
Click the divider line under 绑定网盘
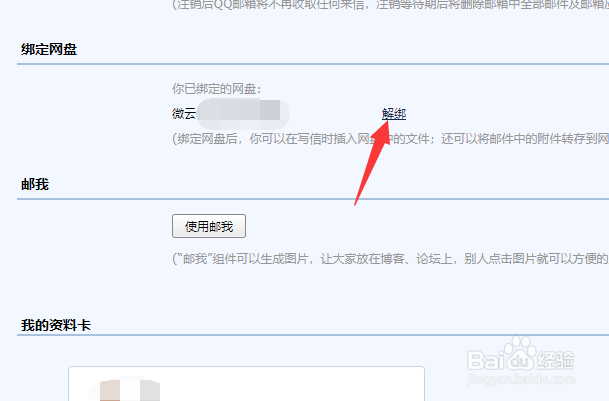point(313,64)
